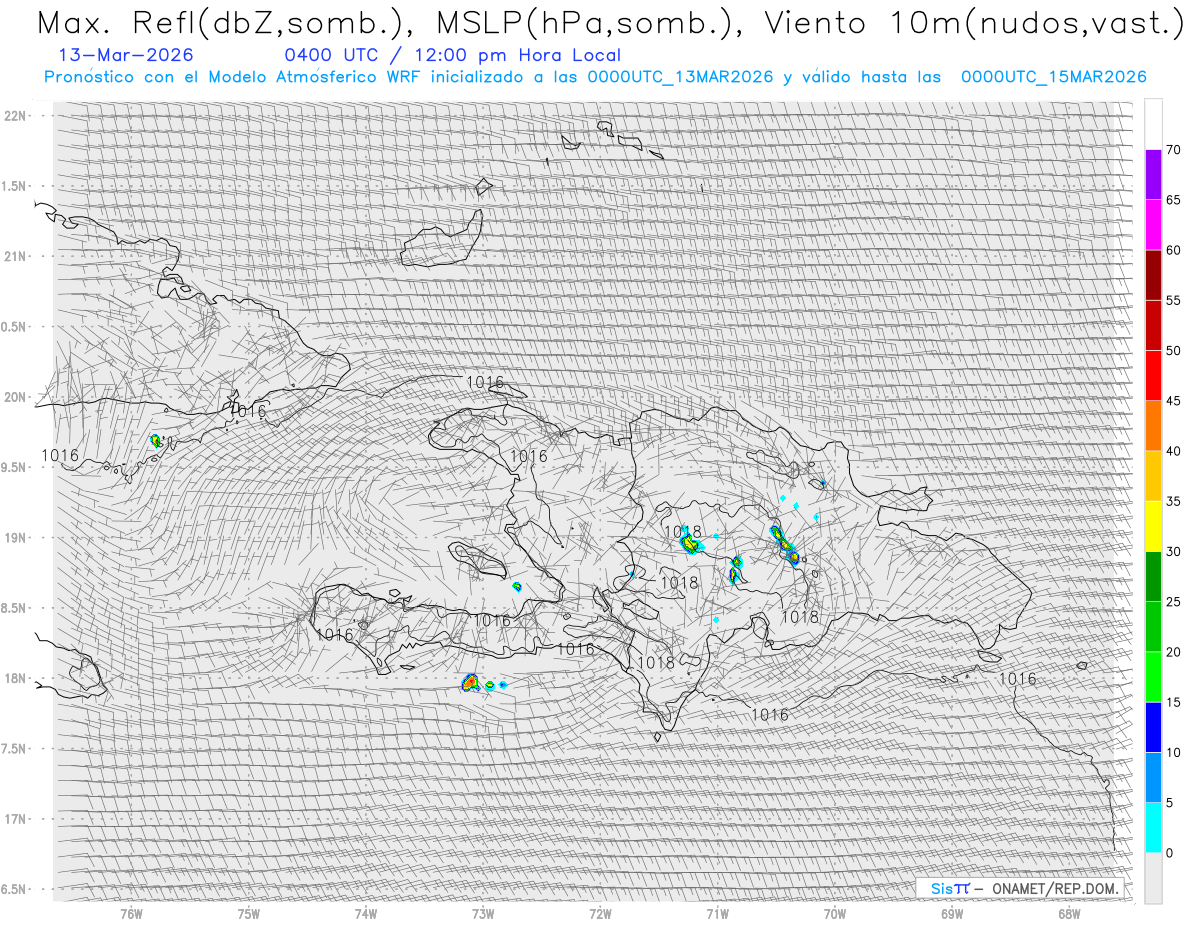Click the '0.5N' axis label
The width and height of the screenshot is (1200, 927).
pos(15,327)
